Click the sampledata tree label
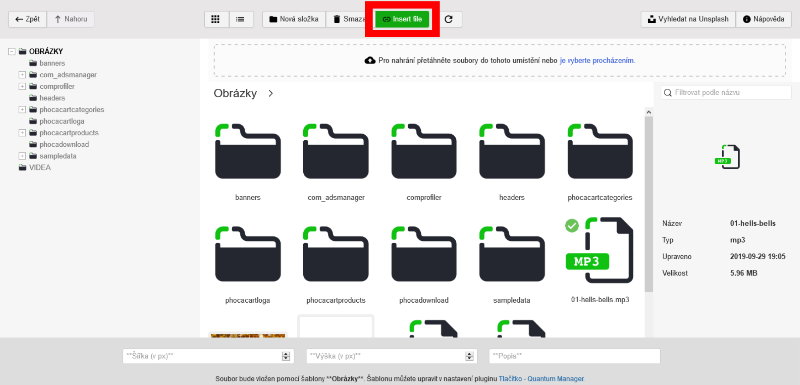800x385 pixels. tap(58, 156)
